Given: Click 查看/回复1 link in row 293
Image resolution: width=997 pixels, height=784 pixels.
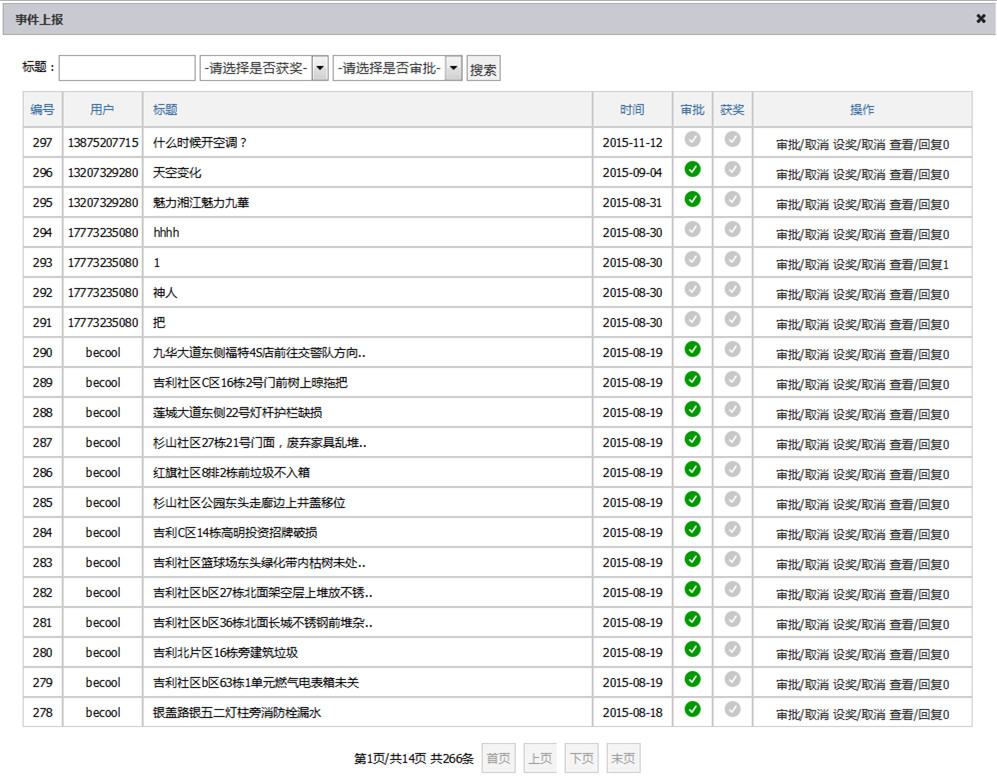Looking at the screenshot, I should click(x=919, y=265).
